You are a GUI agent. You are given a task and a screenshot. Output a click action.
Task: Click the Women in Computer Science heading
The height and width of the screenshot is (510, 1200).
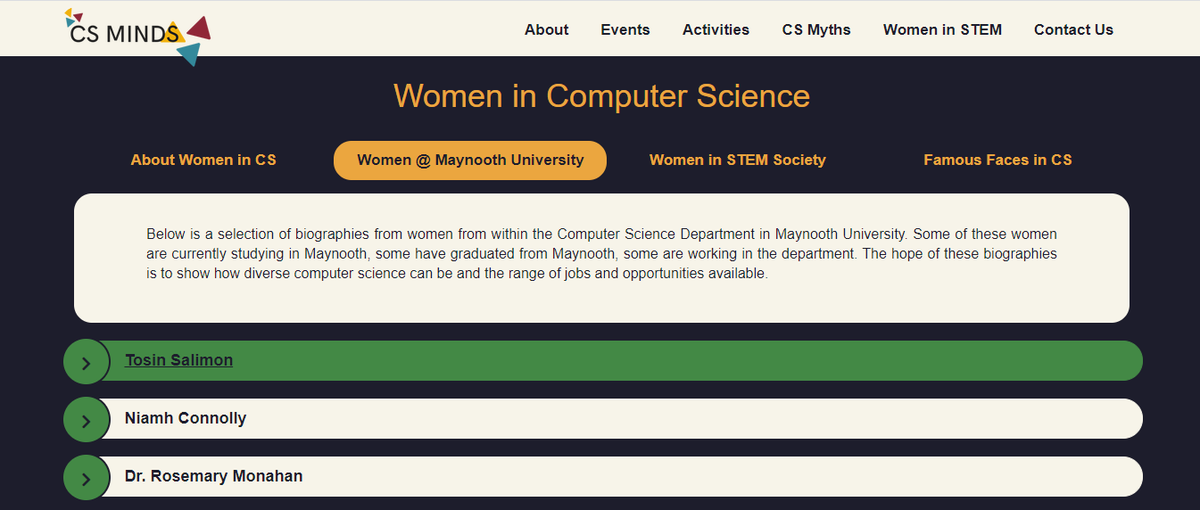(x=601, y=96)
